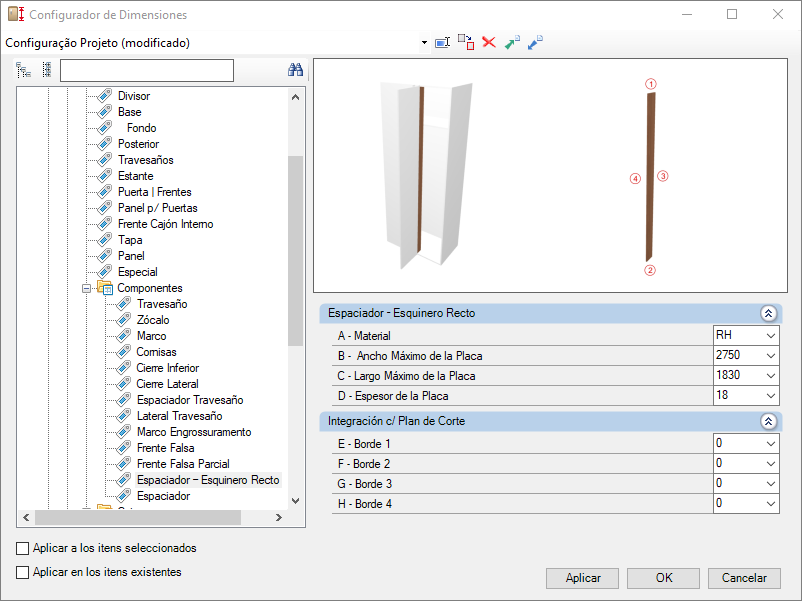Select the Panel p/ Puertas item
802x601 pixels.
point(158,208)
